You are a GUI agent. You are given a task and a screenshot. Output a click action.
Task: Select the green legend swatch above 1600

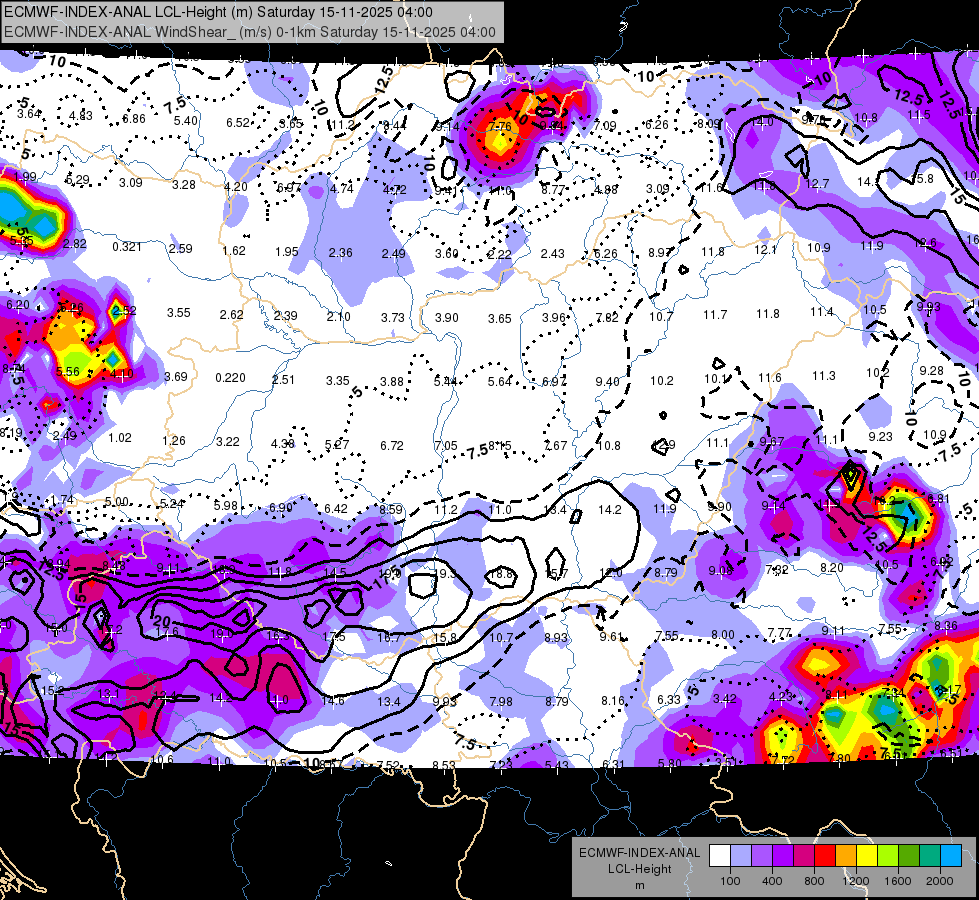pyautogui.click(x=908, y=856)
